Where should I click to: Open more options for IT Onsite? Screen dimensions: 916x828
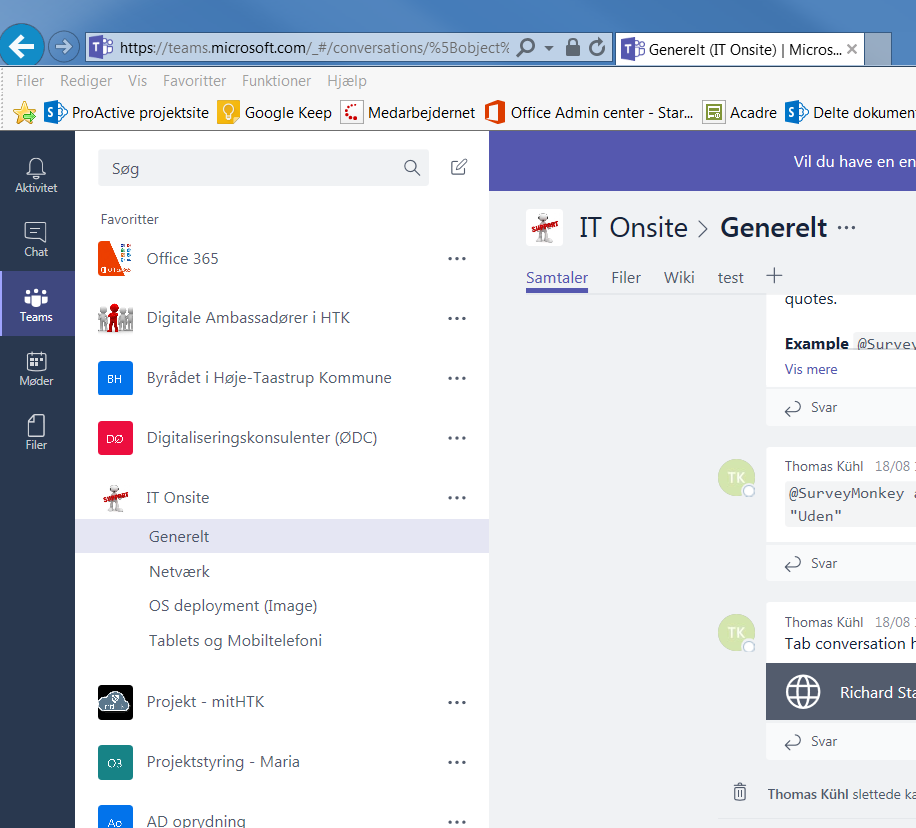pos(457,498)
